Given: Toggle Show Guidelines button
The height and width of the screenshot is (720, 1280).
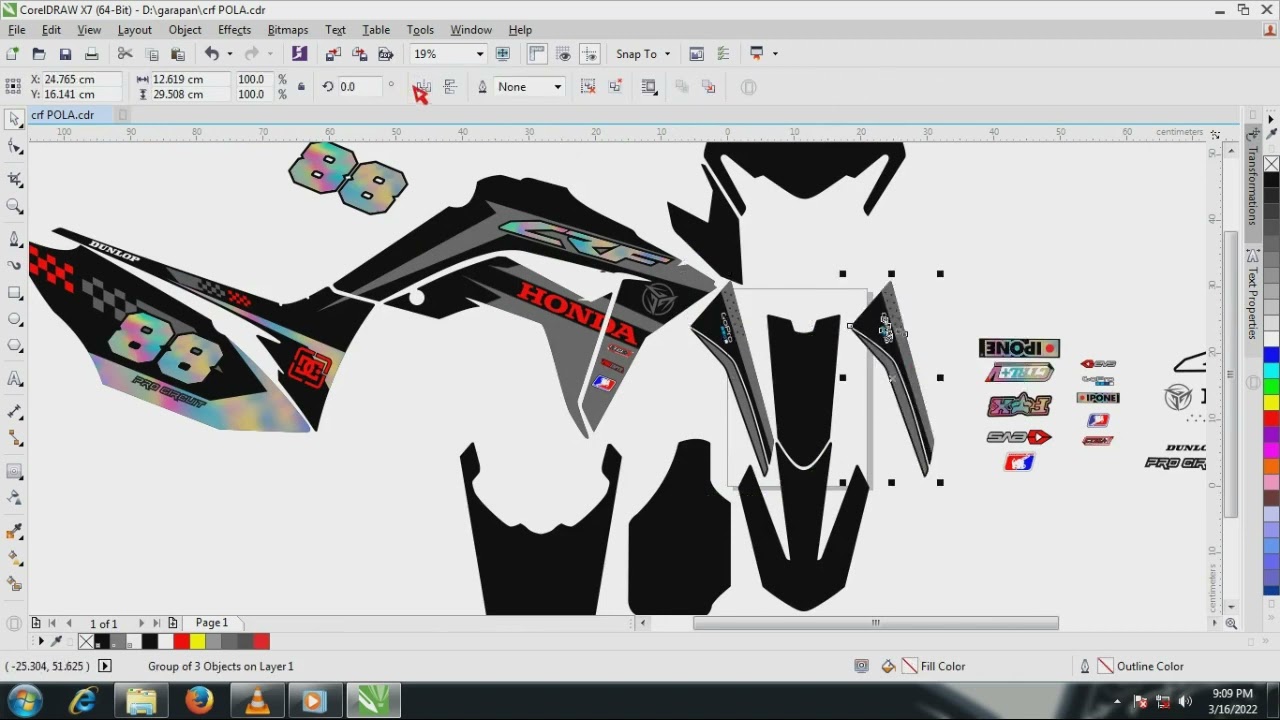Looking at the screenshot, I should 590,54.
